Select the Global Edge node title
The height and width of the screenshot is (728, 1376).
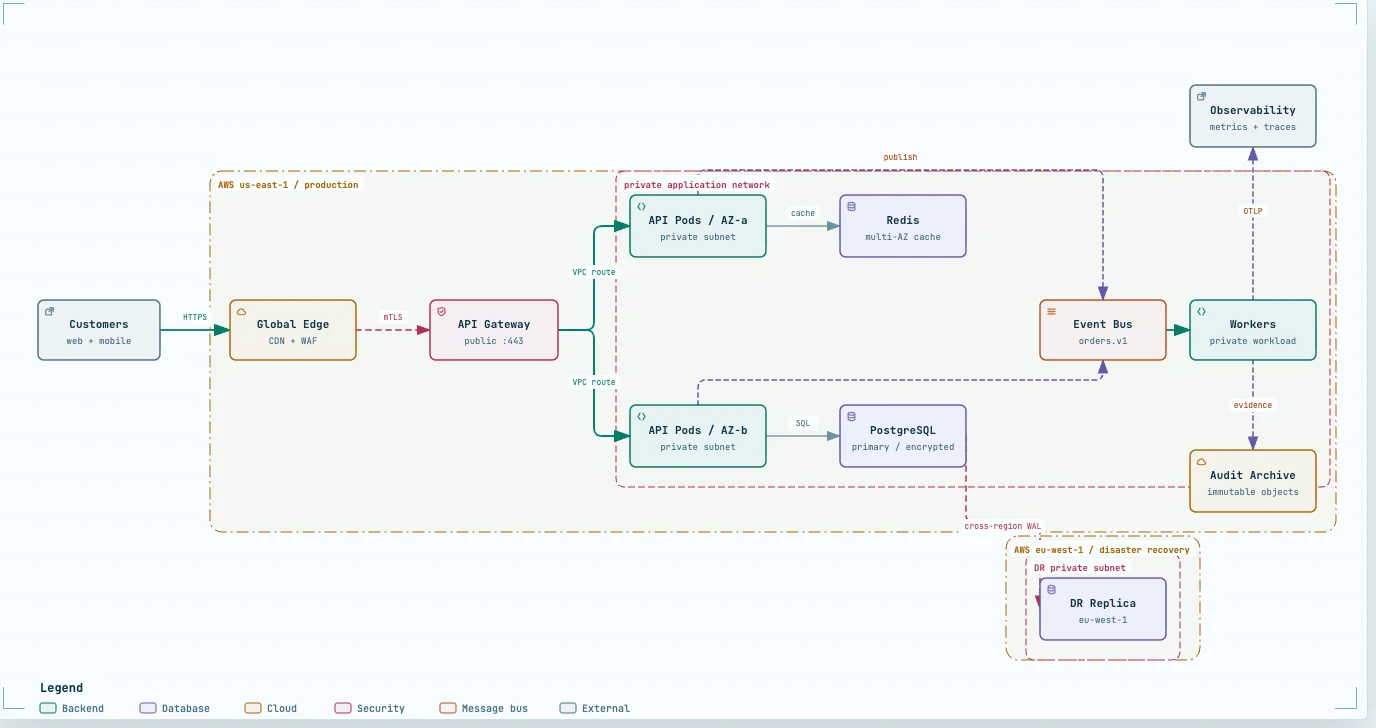click(293, 324)
